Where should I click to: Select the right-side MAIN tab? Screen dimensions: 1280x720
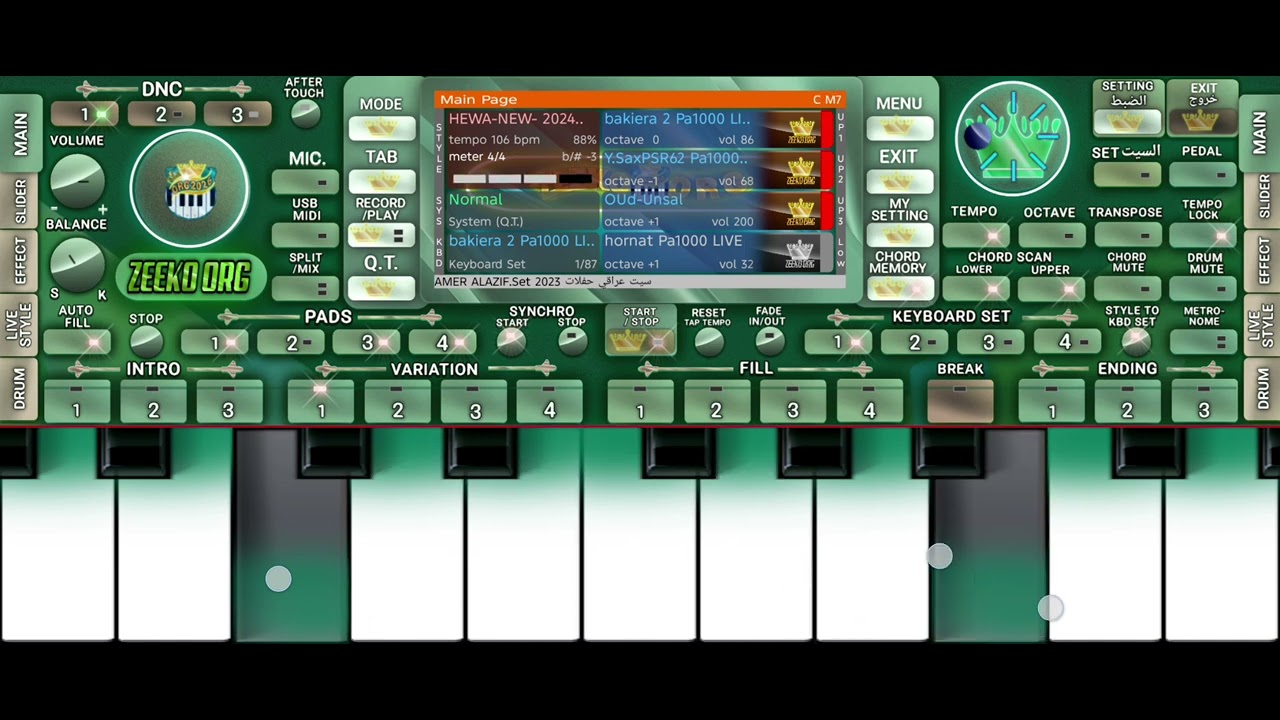coord(1260,133)
